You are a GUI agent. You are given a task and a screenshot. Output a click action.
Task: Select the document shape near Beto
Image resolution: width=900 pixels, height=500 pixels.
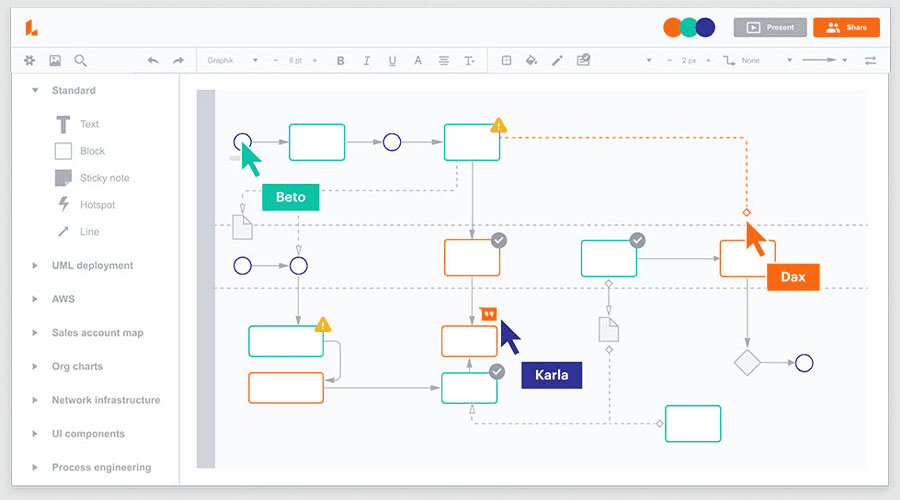[242, 227]
